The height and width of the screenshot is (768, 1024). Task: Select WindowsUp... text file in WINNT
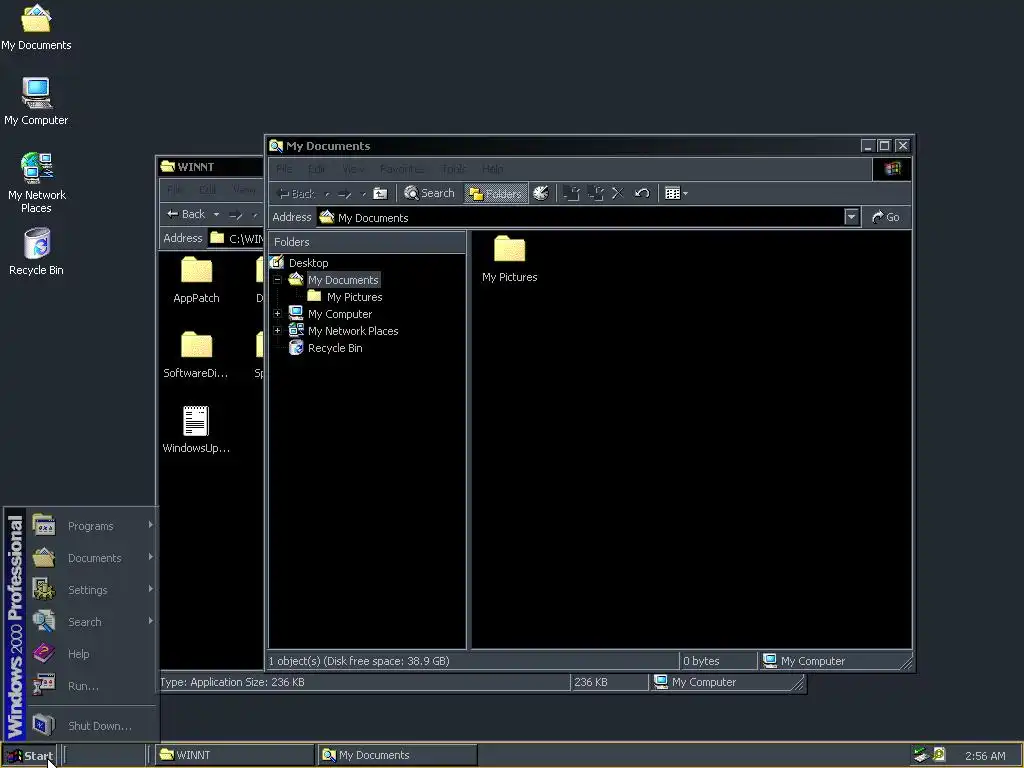pyautogui.click(x=196, y=430)
